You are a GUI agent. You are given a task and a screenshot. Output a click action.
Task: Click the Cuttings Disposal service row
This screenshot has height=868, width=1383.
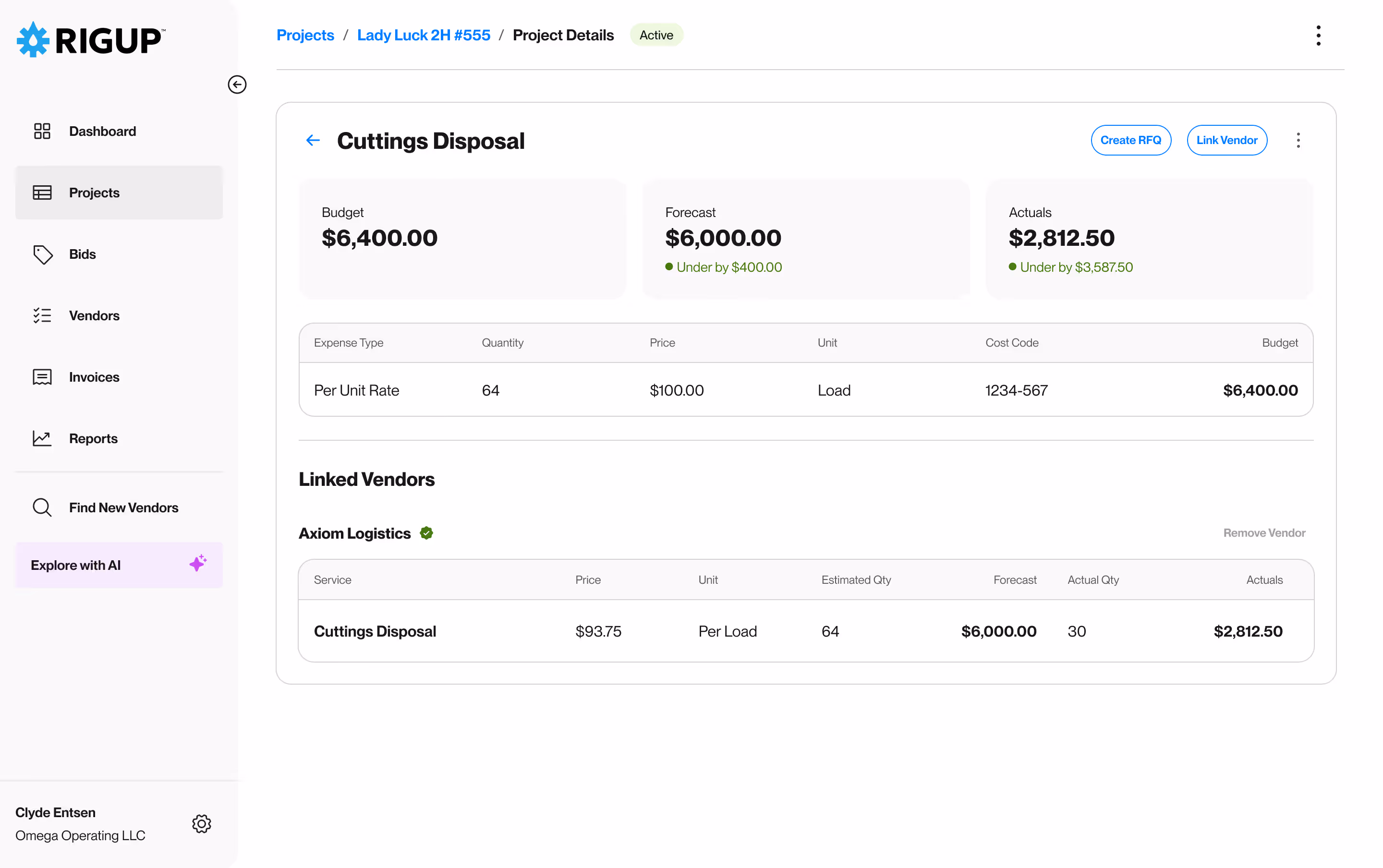pyautogui.click(x=805, y=631)
